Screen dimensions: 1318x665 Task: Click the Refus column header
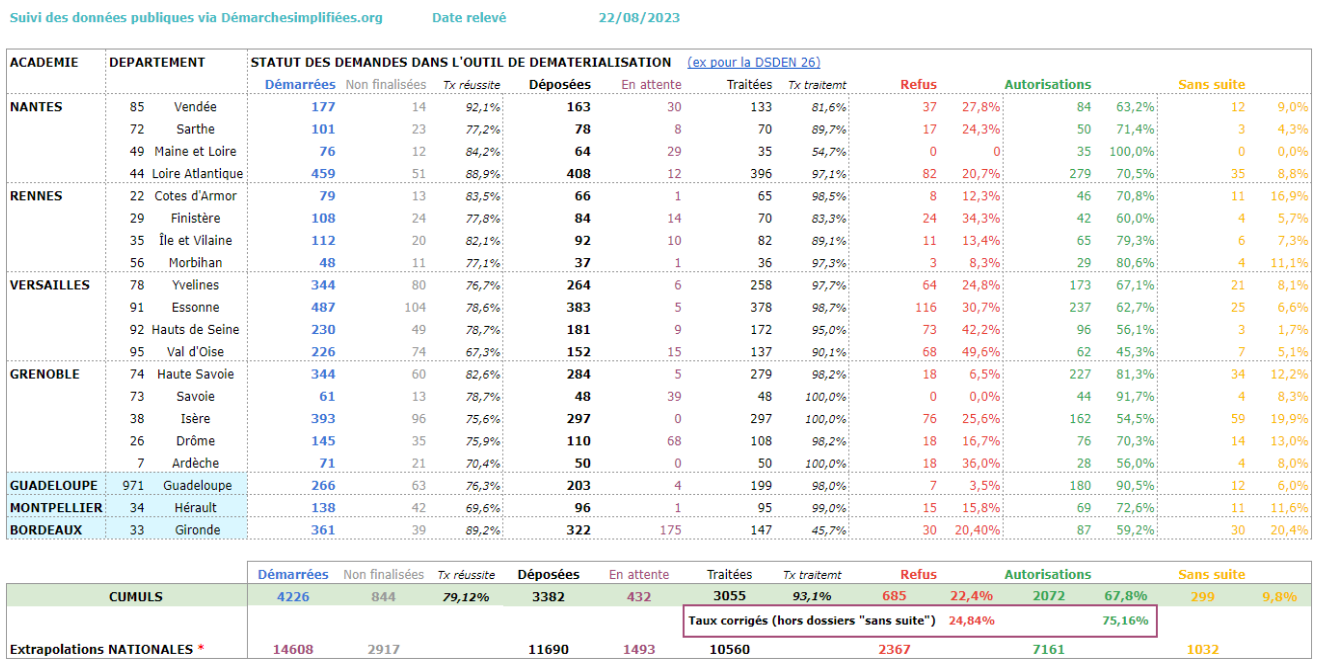[x=919, y=85]
